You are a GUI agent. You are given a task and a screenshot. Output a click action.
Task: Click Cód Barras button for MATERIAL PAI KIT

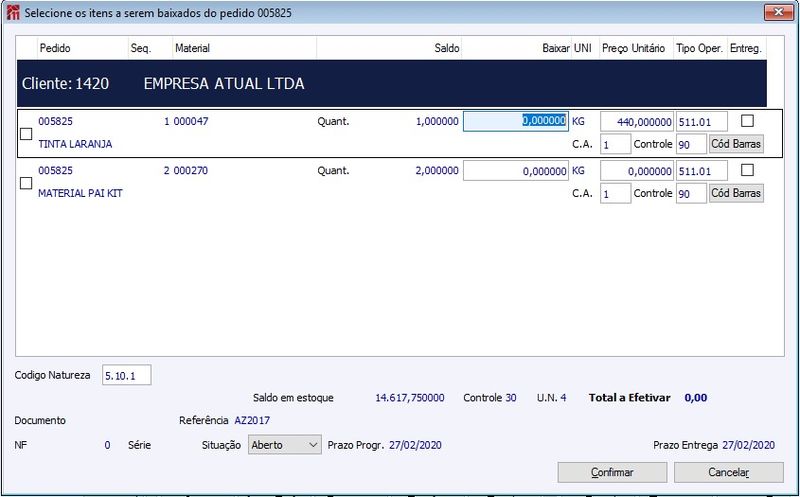736,193
